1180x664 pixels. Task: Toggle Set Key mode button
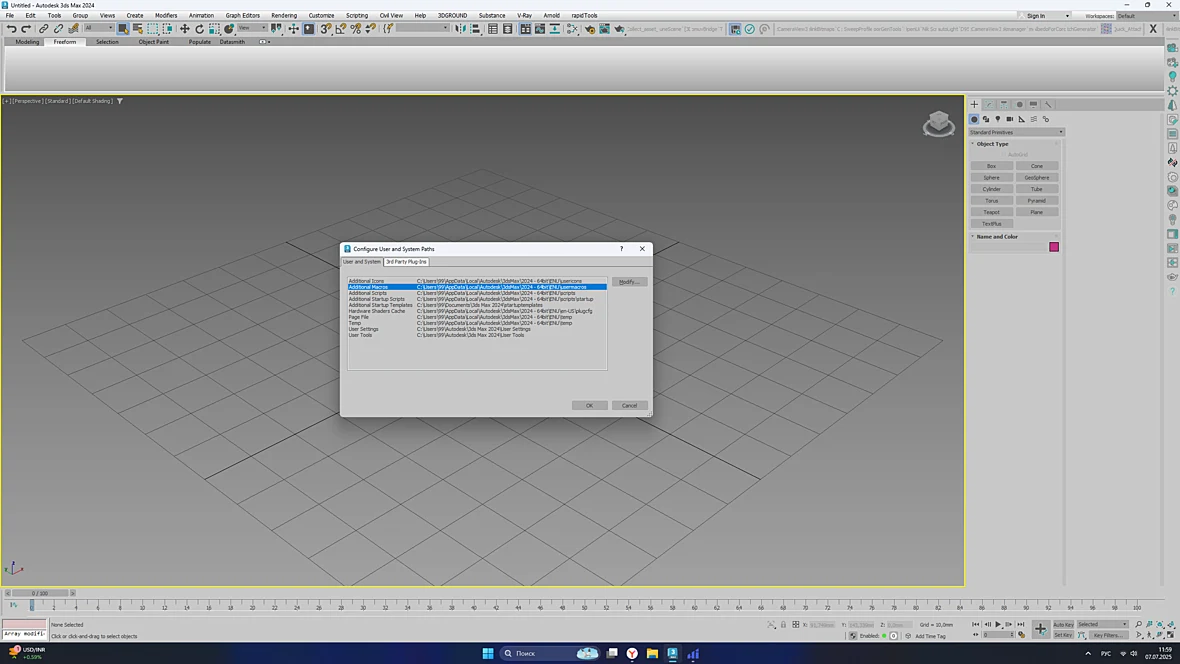(1063, 635)
